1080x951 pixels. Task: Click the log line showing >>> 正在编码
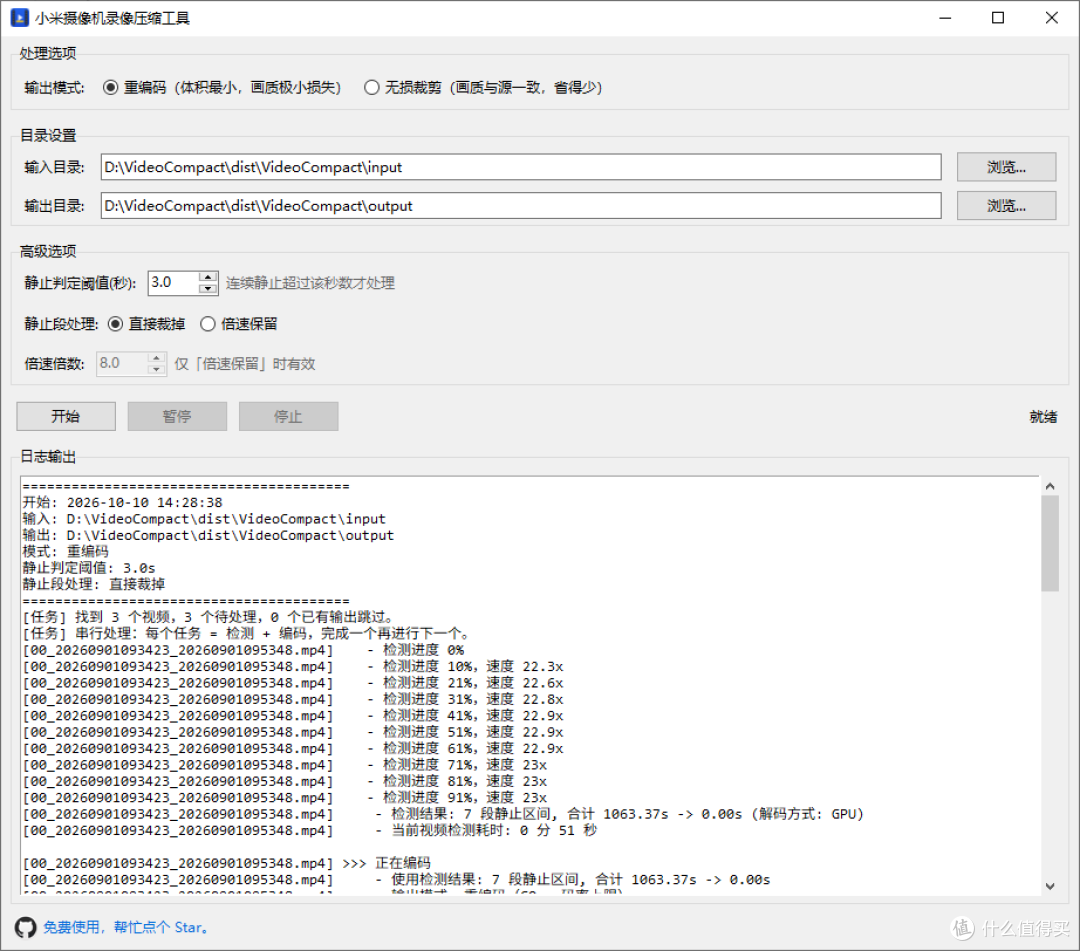click(x=227, y=864)
